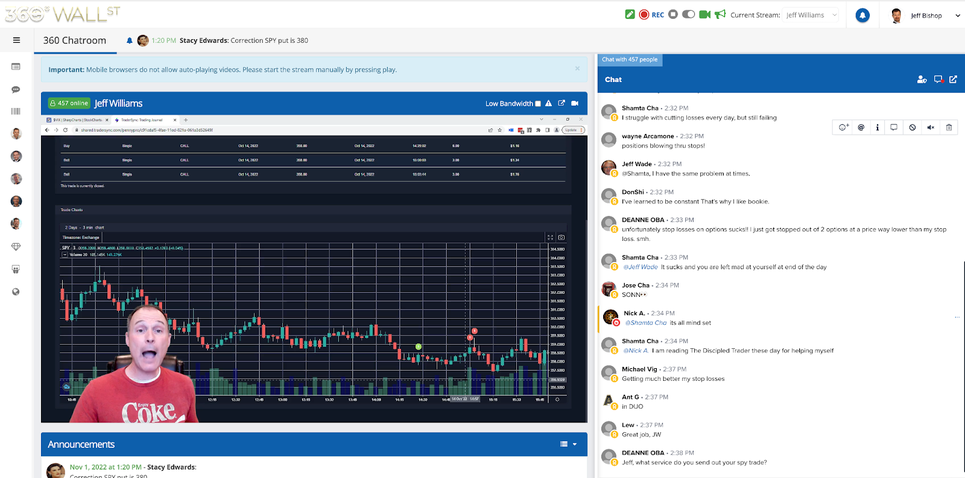Image resolution: width=965 pixels, height=478 pixels.
Task: Click wayne Arcamone's 'positions blowing thru stops!' message
Action: (663, 146)
